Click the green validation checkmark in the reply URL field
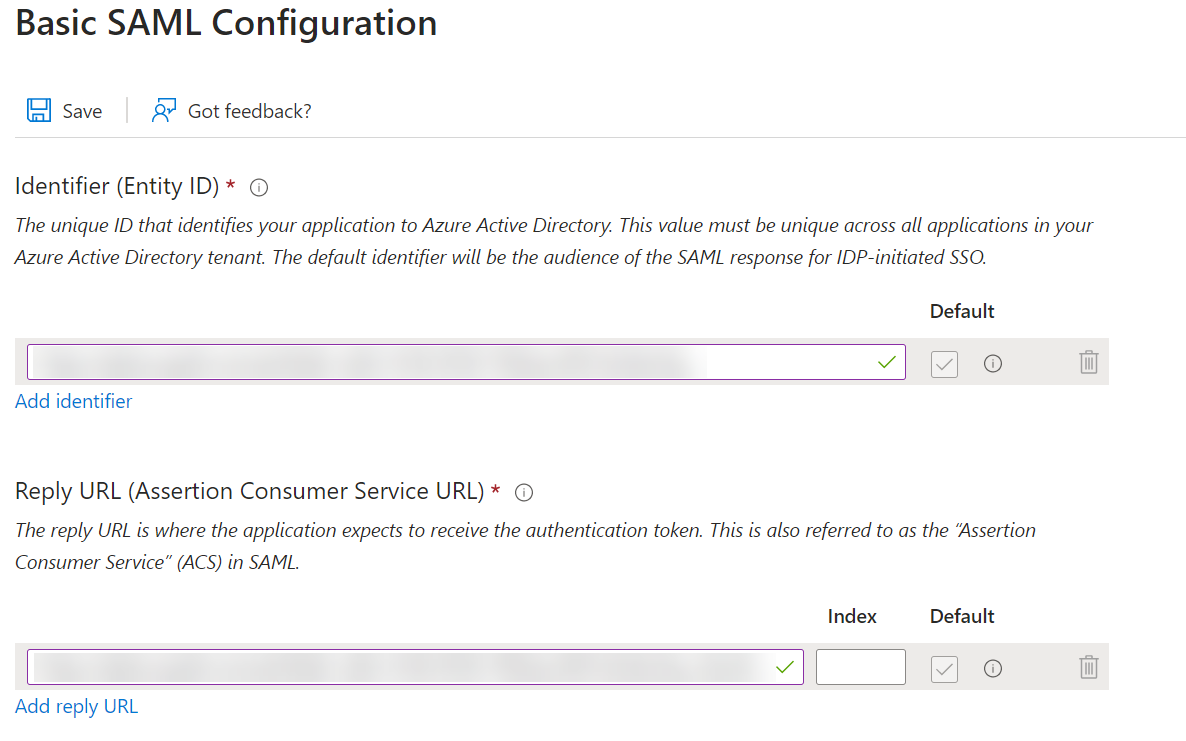 pos(784,667)
